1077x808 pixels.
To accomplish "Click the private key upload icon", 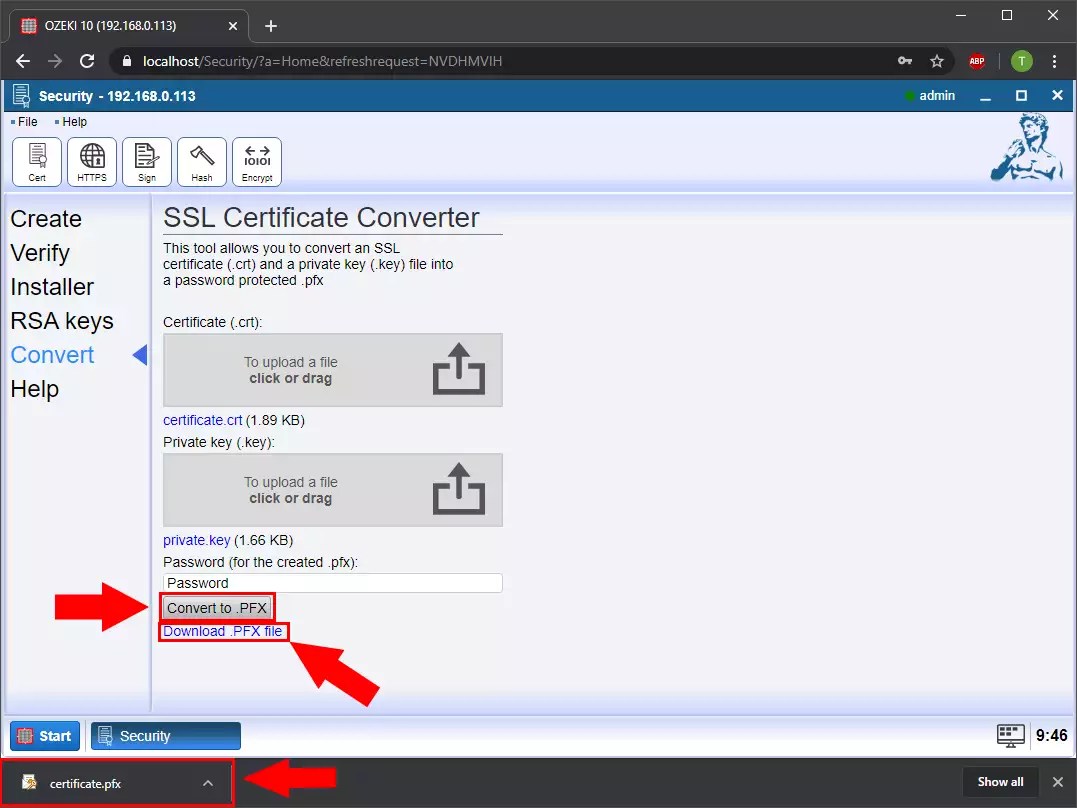I will pyautogui.click(x=459, y=489).
